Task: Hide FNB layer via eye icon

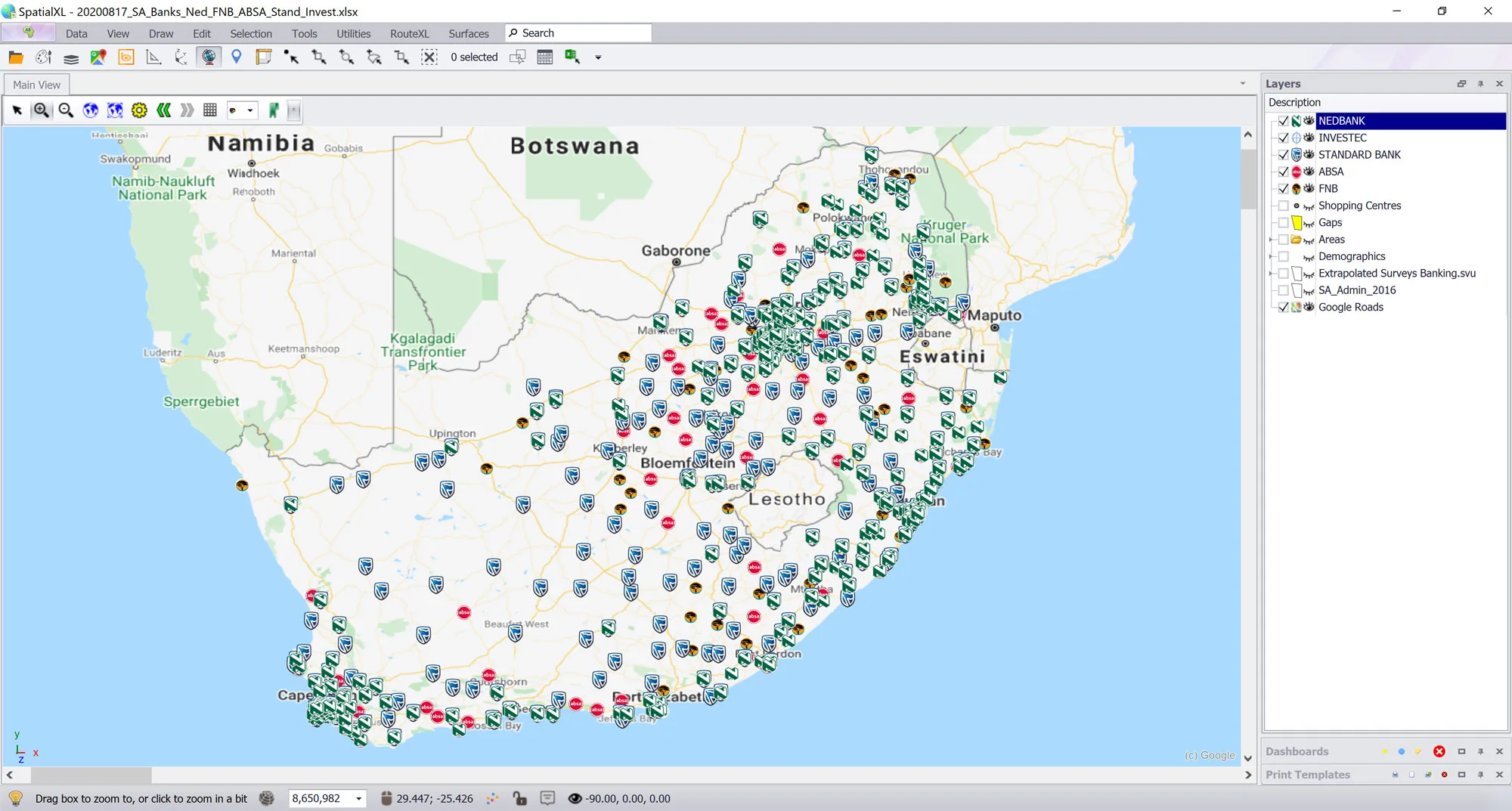Action: 1309,189
